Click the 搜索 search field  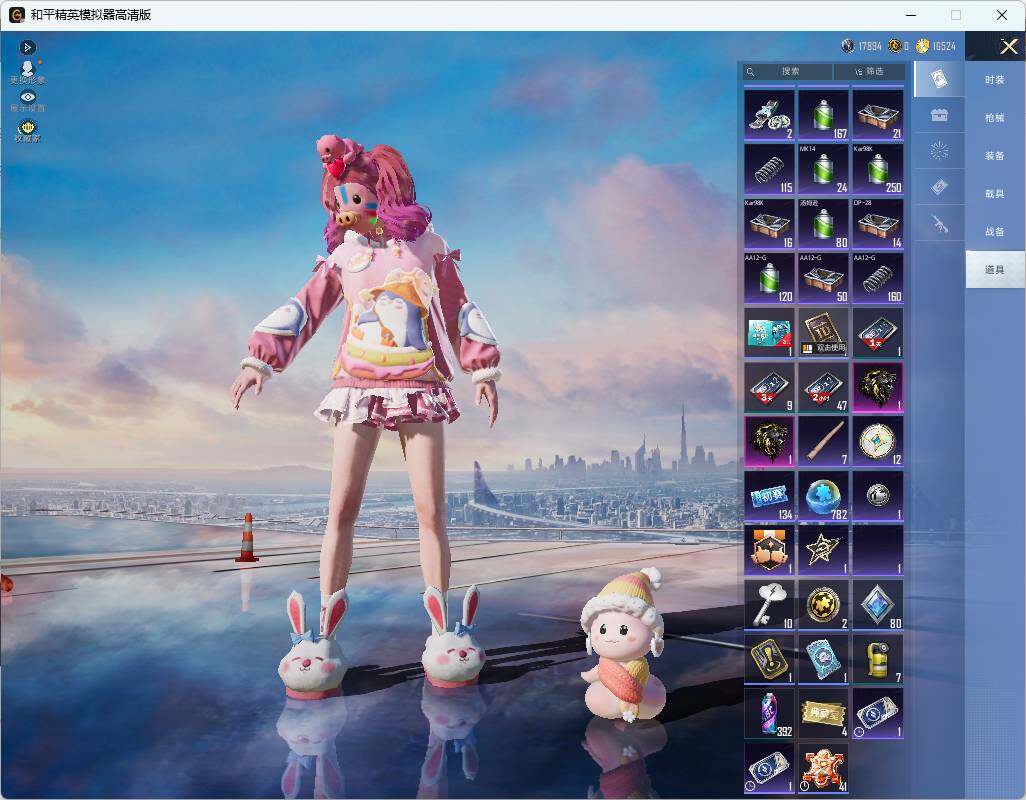(x=788, y=71)
